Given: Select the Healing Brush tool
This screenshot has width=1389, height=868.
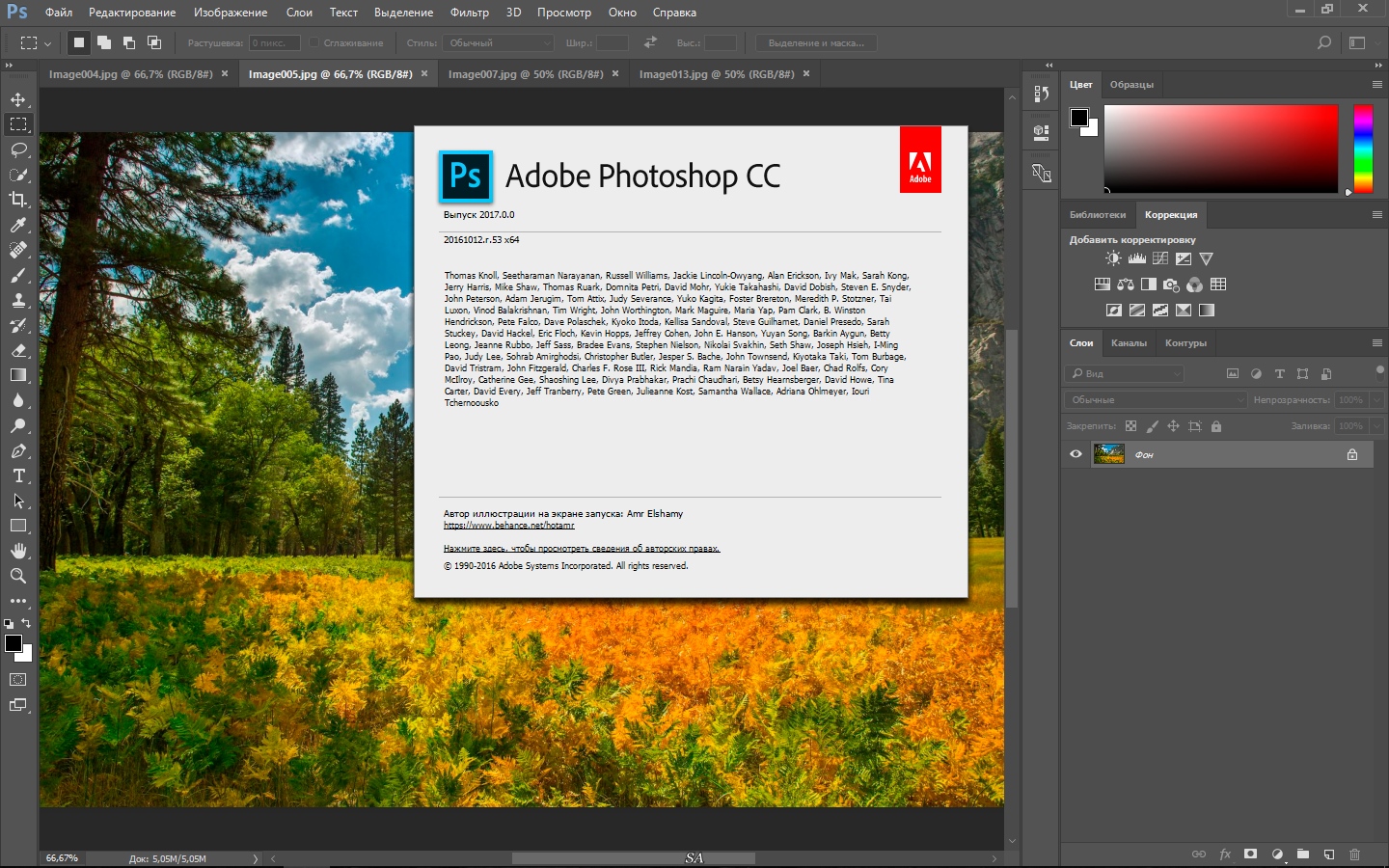Looking at the screenshot, I should point(18,250).
